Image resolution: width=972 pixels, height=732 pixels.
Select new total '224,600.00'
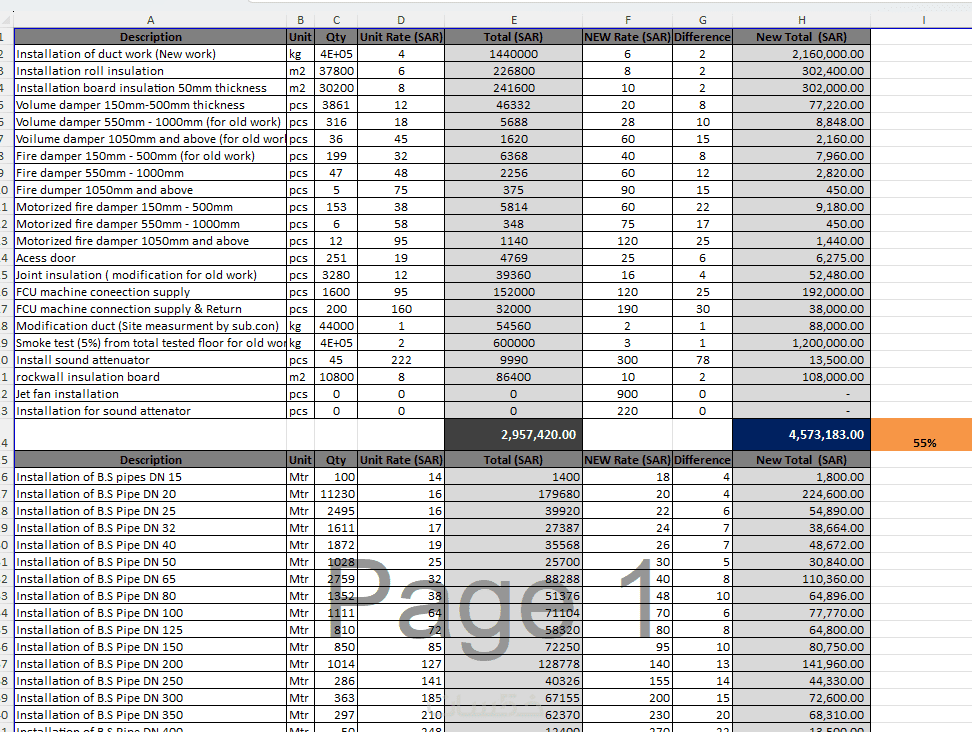[x=802, y=494]
